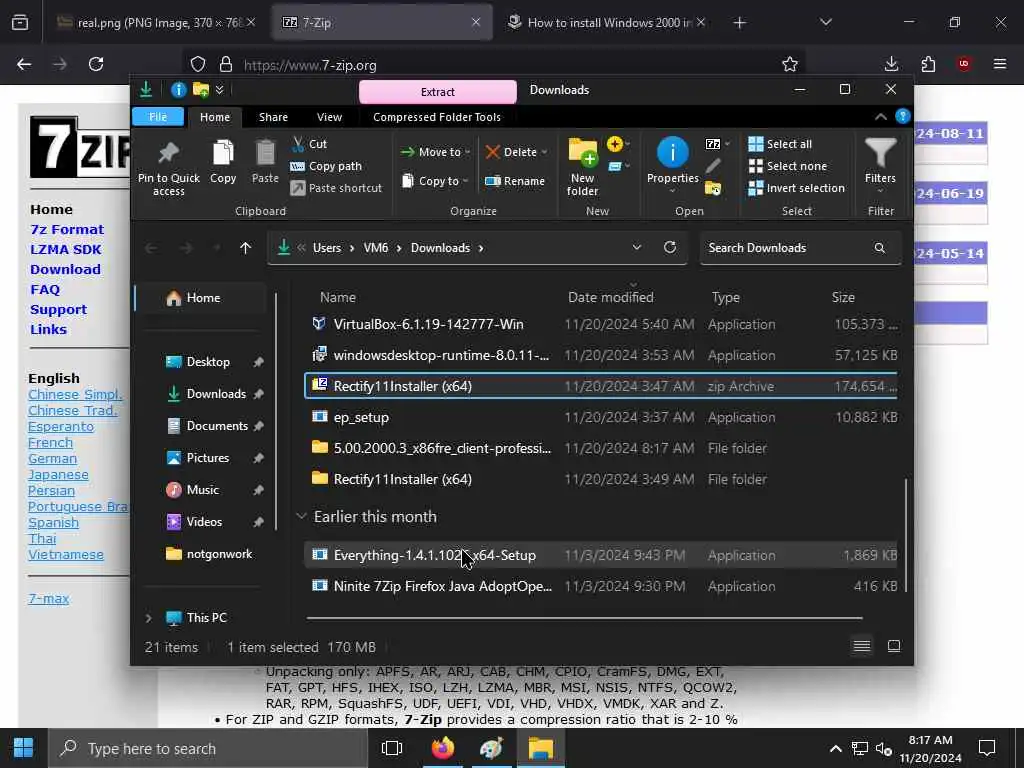The width and height of the screenshot is (1024, 768).
Task: Click Esperanto language link
Action: coord(61,426)
